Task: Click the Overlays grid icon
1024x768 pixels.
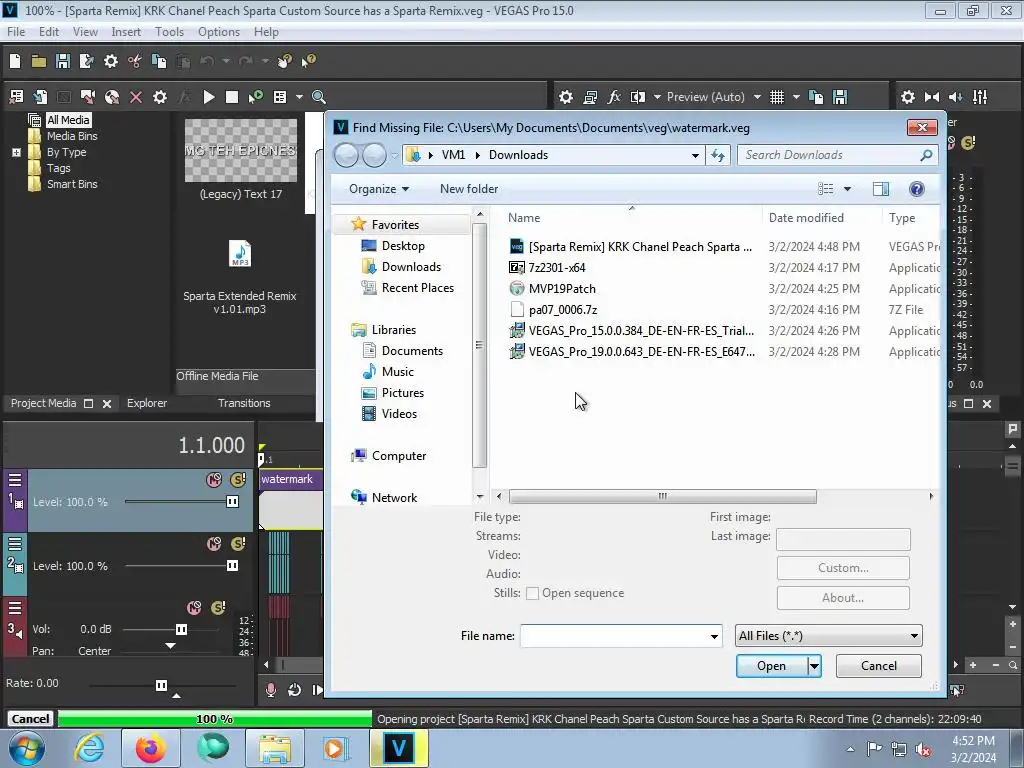Action: click(x=776, y=97)
